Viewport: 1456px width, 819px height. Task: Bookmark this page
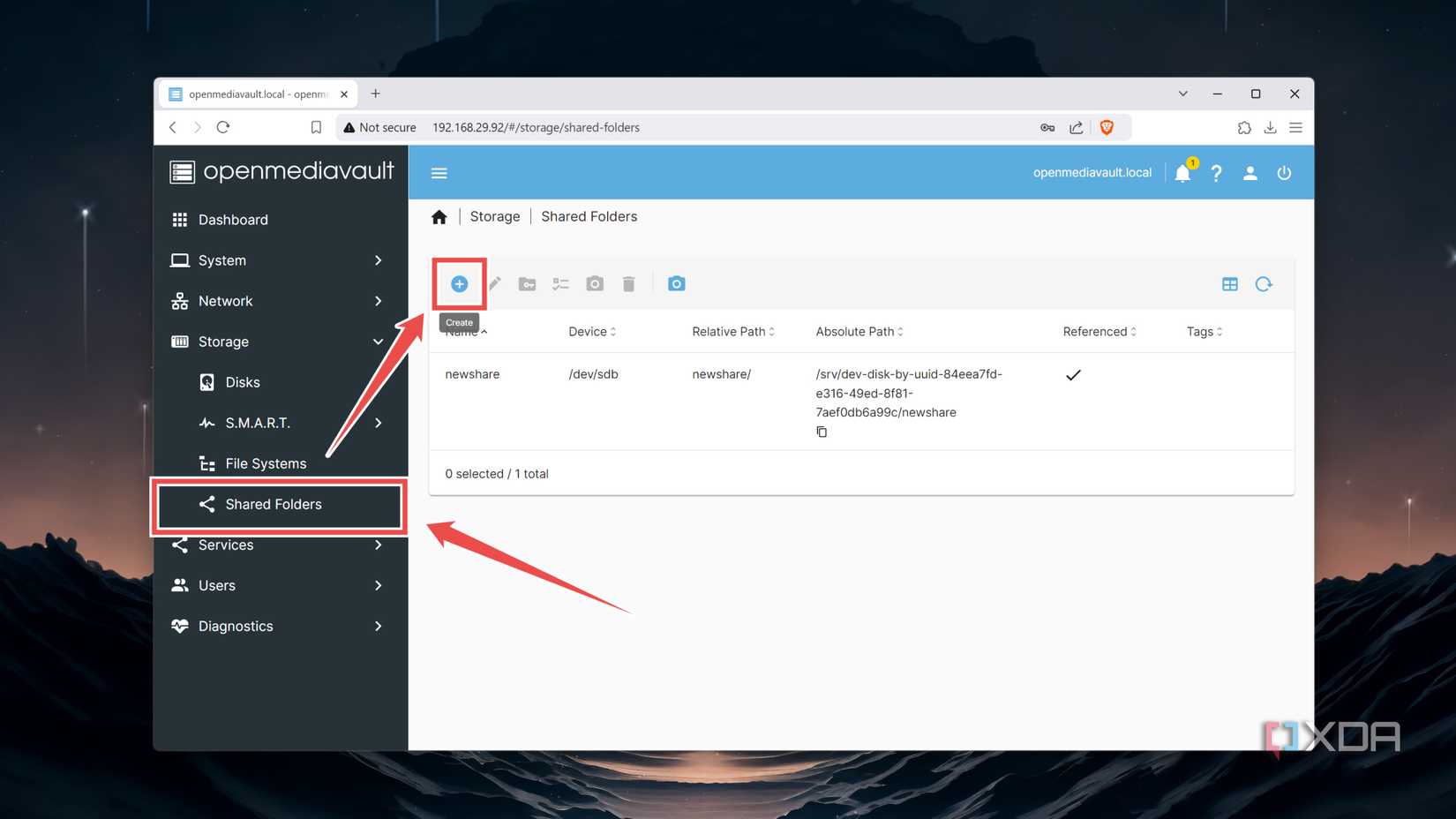pos(316,127)
